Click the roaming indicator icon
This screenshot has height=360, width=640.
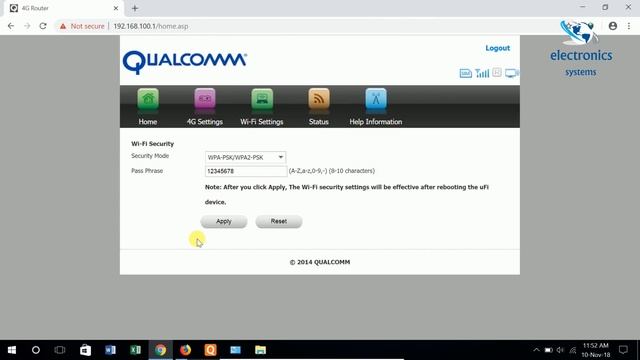click(497, 73)
